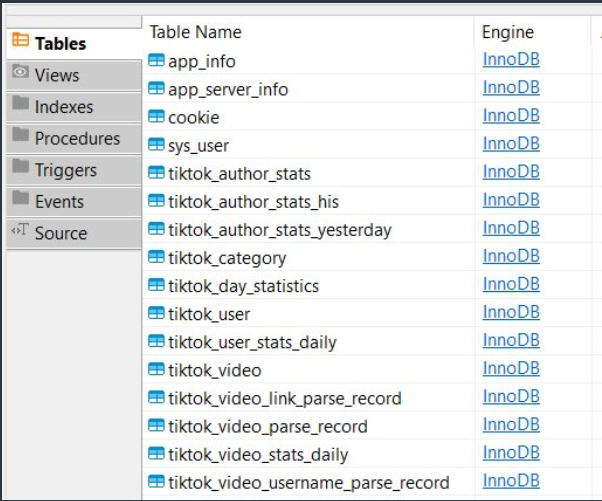Screen dimensions: 602x501
Task: Click the table icon beside cookie
Action: [x=156, y=116]
